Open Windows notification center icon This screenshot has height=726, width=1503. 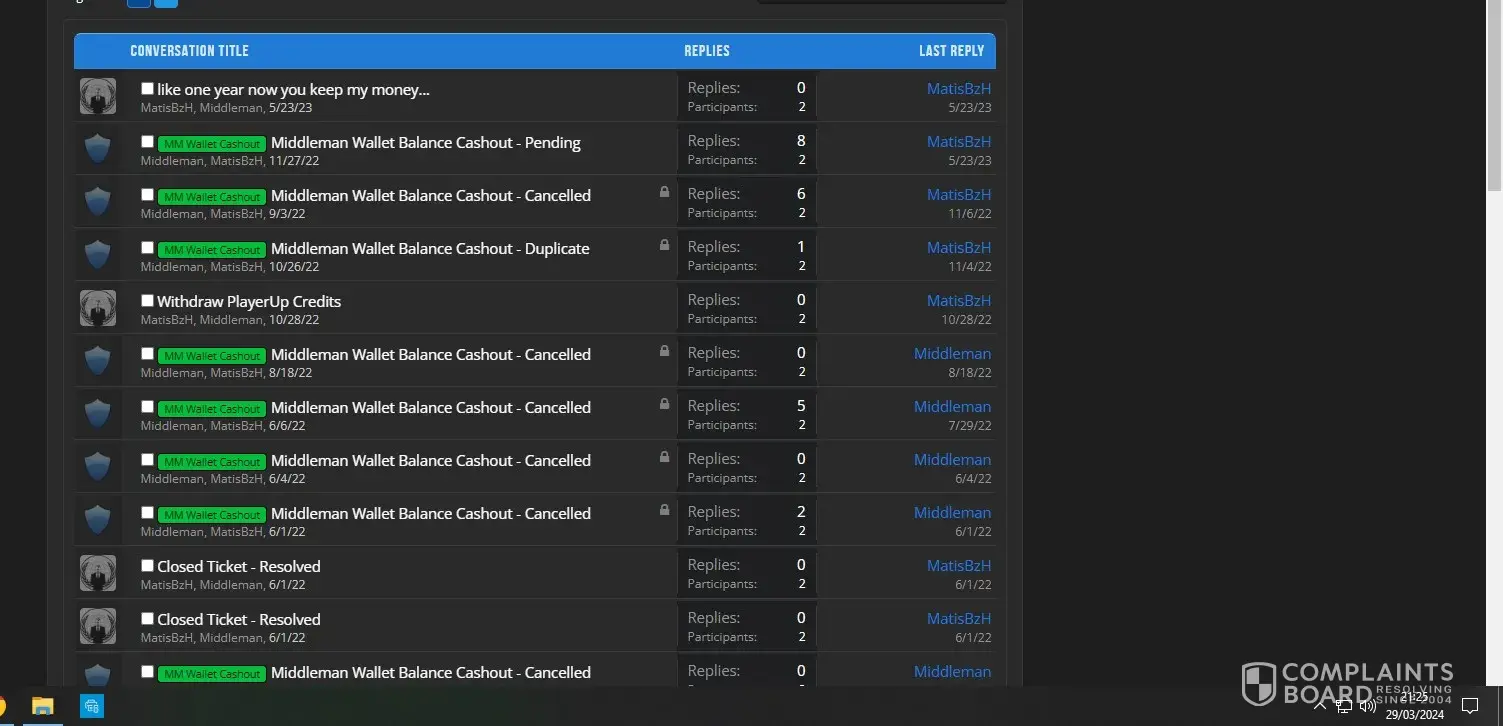[x=1469, y=706]
